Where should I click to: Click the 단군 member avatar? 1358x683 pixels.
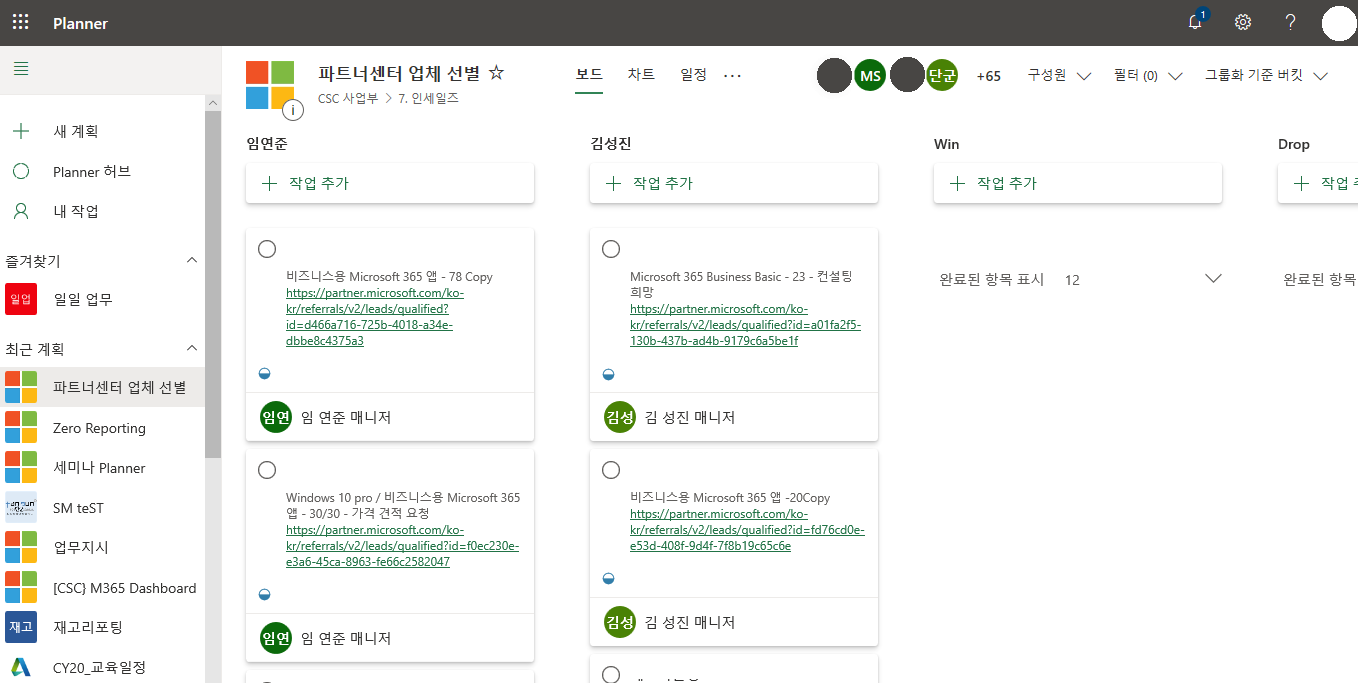[942, 76]
